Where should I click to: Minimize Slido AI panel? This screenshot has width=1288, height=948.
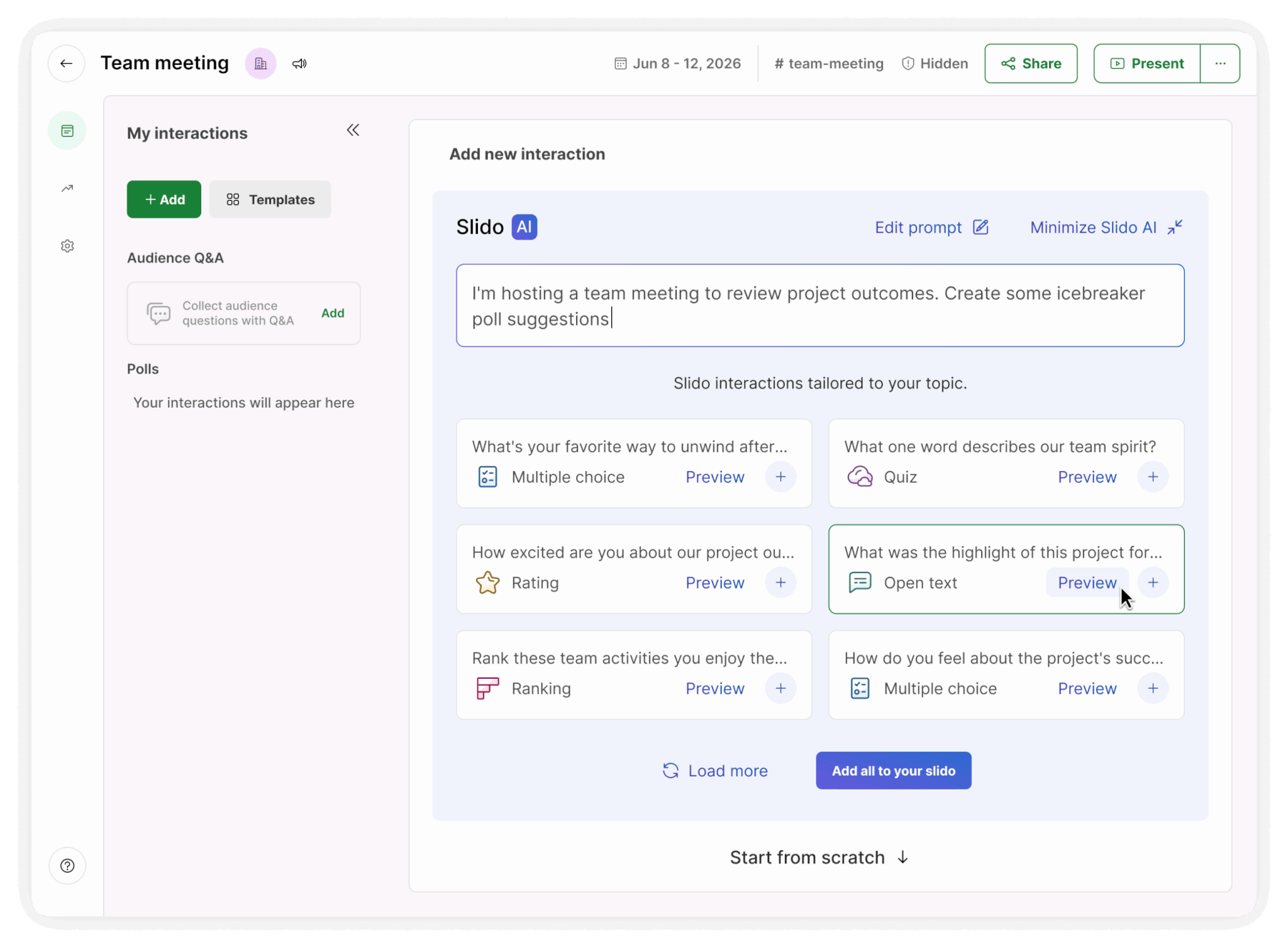pos(1106,227)
